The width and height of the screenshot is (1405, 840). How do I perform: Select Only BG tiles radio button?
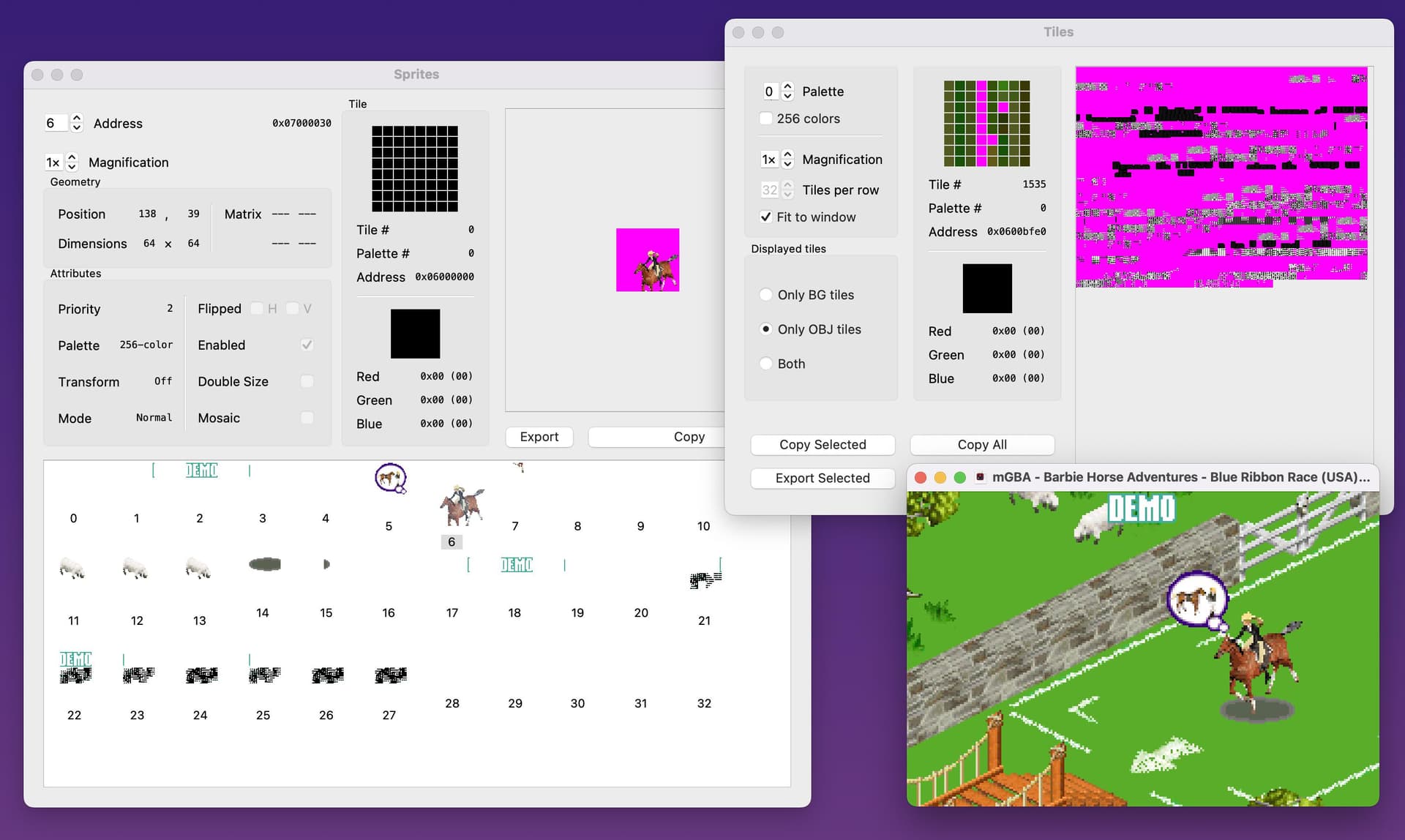coord(766,295)
